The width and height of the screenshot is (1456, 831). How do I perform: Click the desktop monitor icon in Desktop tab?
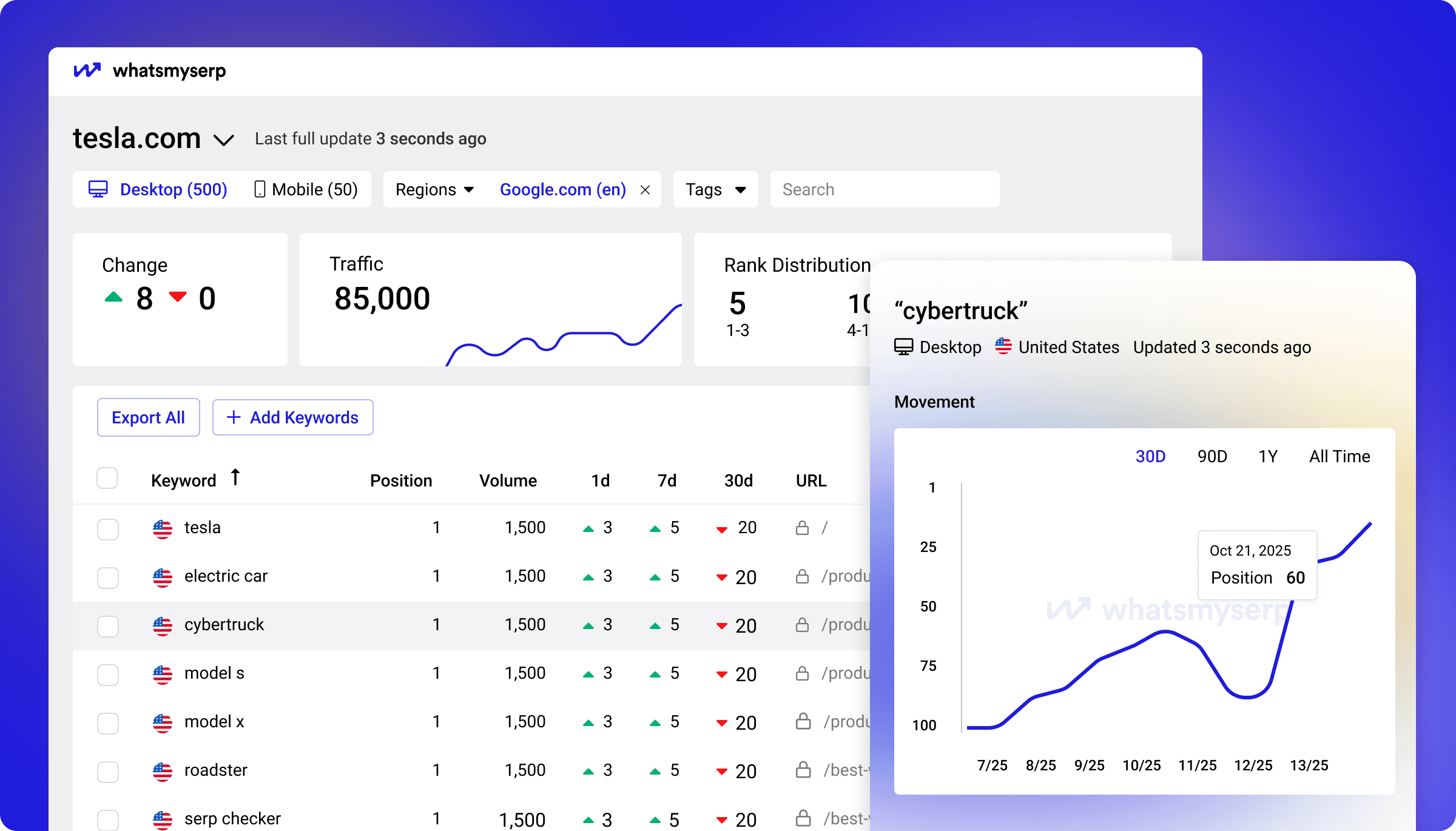98,189
